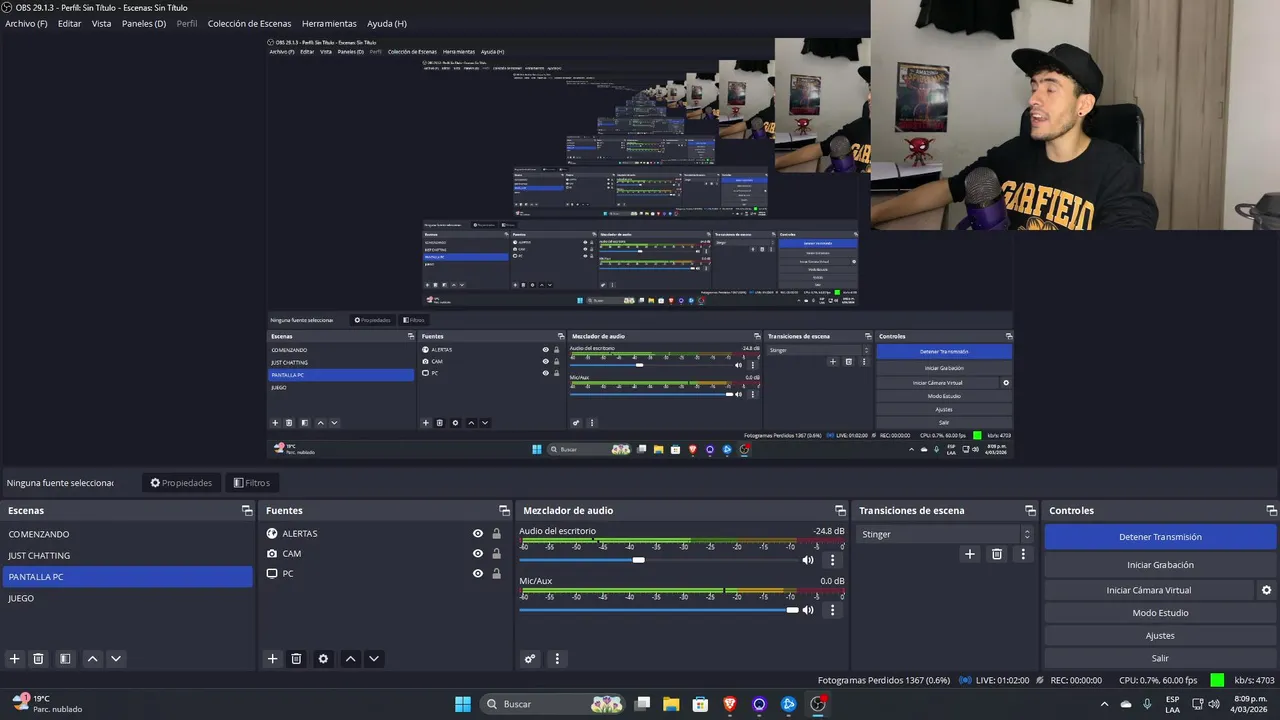1280x720 pixels.
Task: Pop out the Fuentes dock panel
Action: click(504, 511)
